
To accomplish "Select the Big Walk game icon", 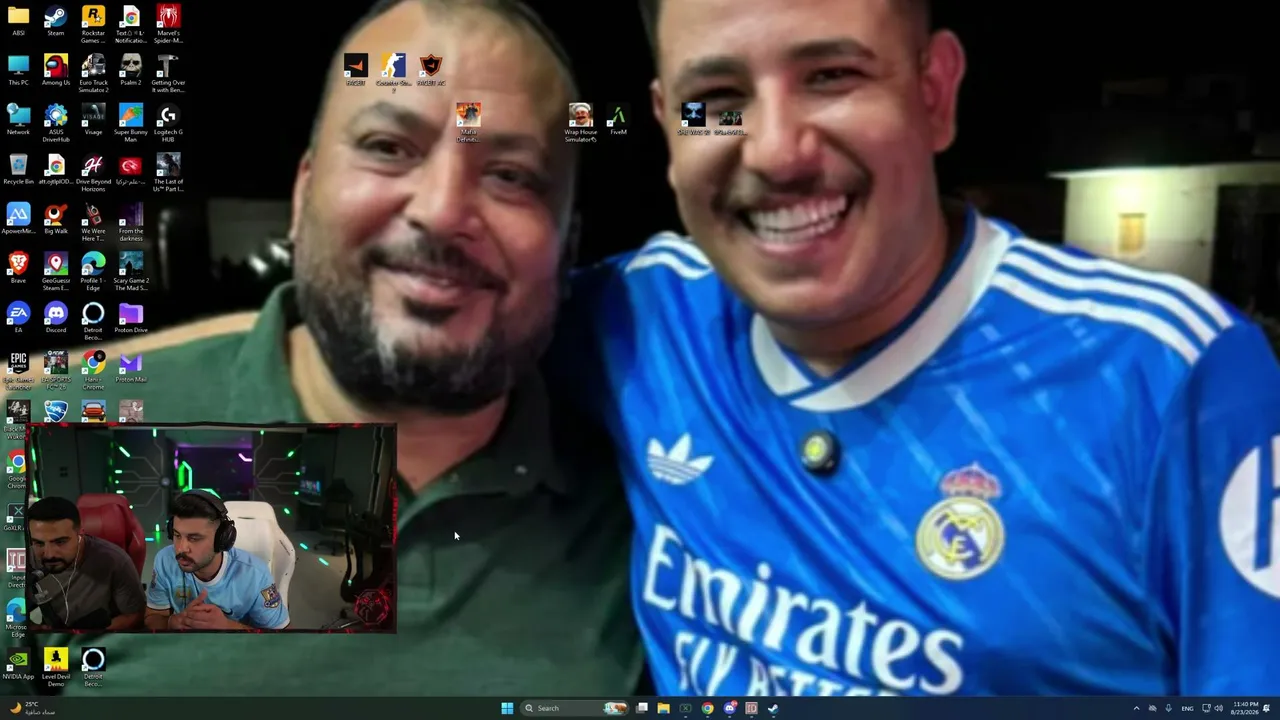I will [56, 219].
